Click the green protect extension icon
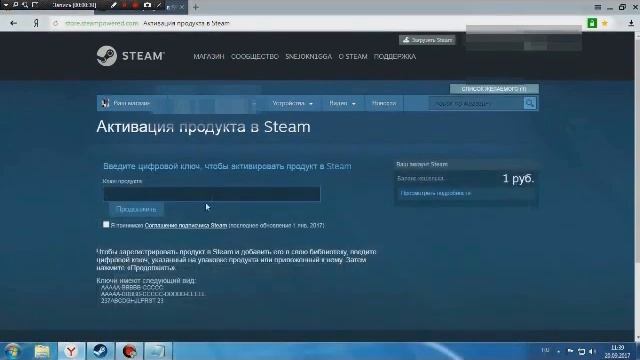The image size is (640, 360). tap(592, 23)
